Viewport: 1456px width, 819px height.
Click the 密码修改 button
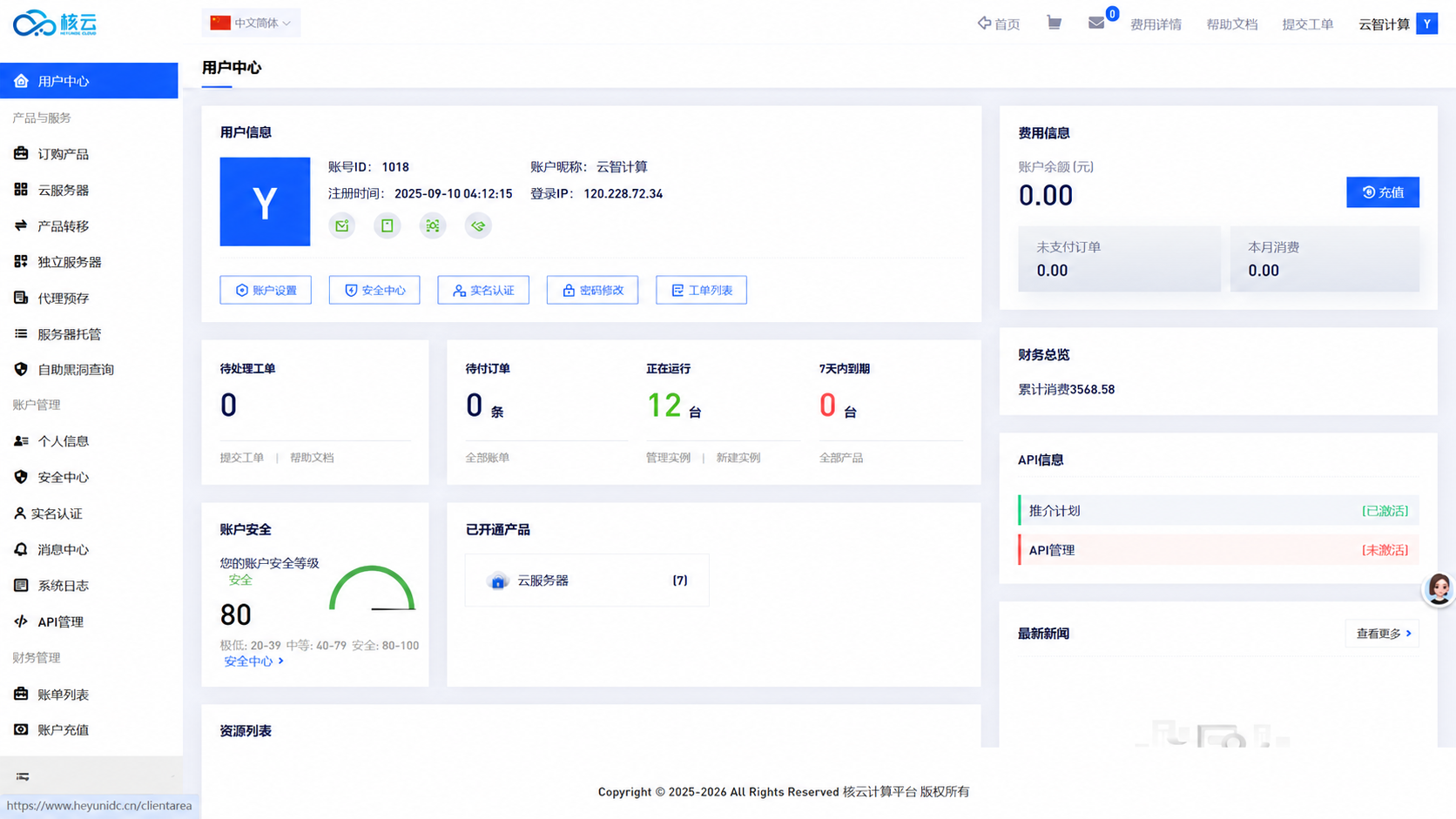592,290
